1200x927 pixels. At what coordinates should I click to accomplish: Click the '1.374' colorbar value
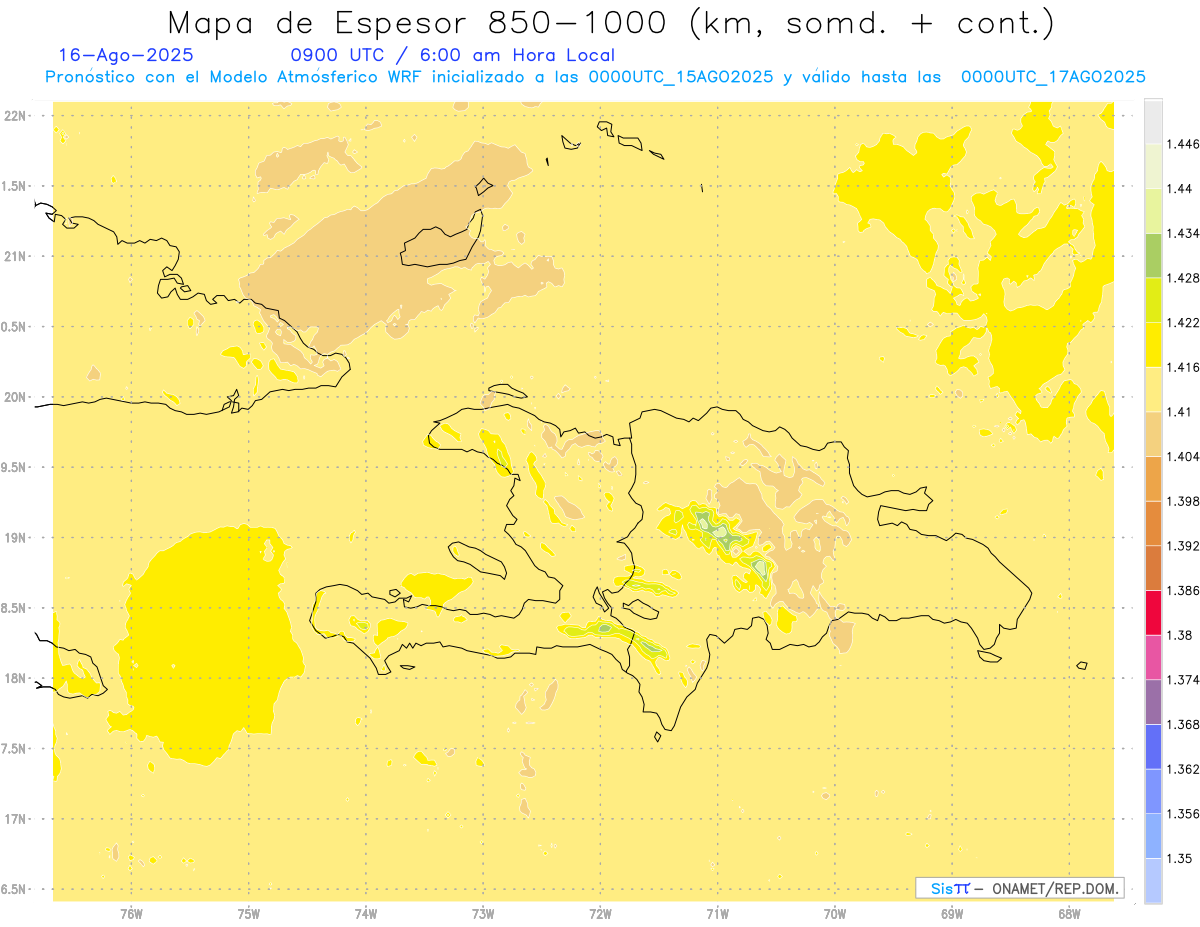pos(1183,680)
